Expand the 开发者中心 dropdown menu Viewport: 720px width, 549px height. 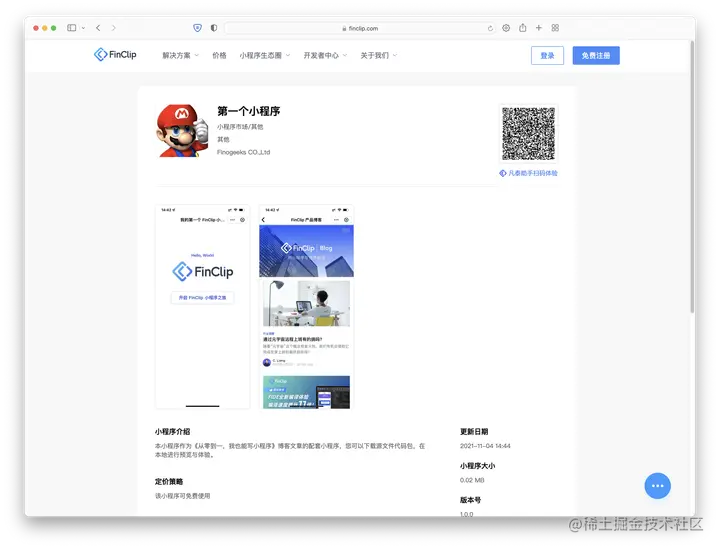pos(325,56)
